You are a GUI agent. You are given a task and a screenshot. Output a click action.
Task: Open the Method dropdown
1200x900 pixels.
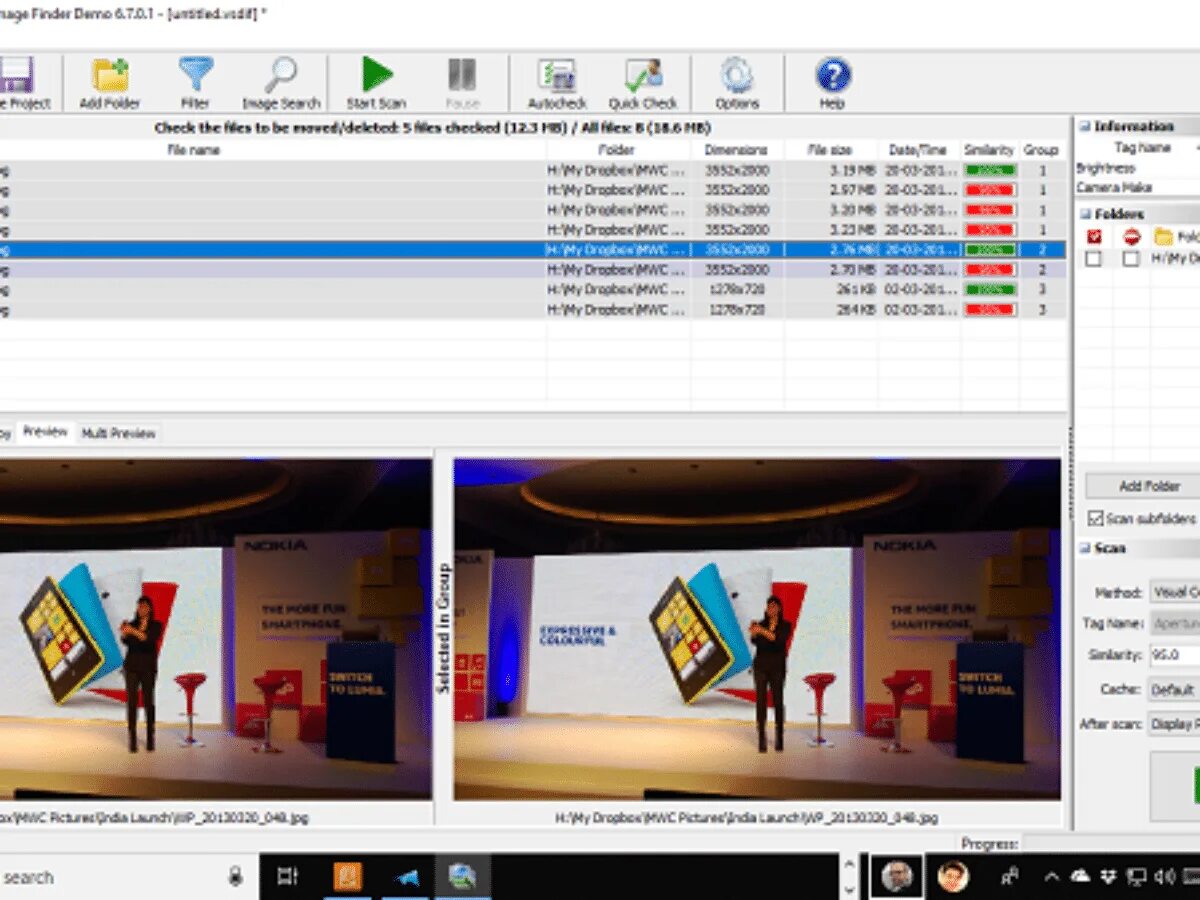[x=1175, y=592]
